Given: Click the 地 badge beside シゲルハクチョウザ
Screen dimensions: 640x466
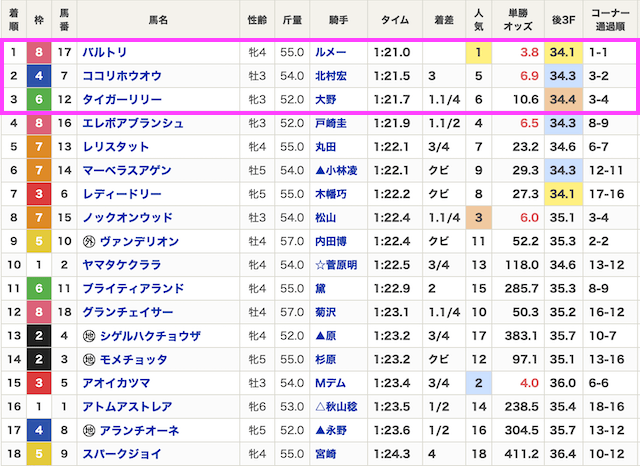Looking at the screenshot, I should click(x=89, y=336).
